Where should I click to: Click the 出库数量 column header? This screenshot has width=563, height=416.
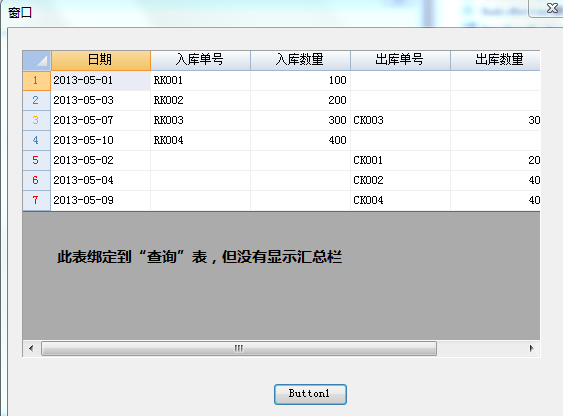495,61
